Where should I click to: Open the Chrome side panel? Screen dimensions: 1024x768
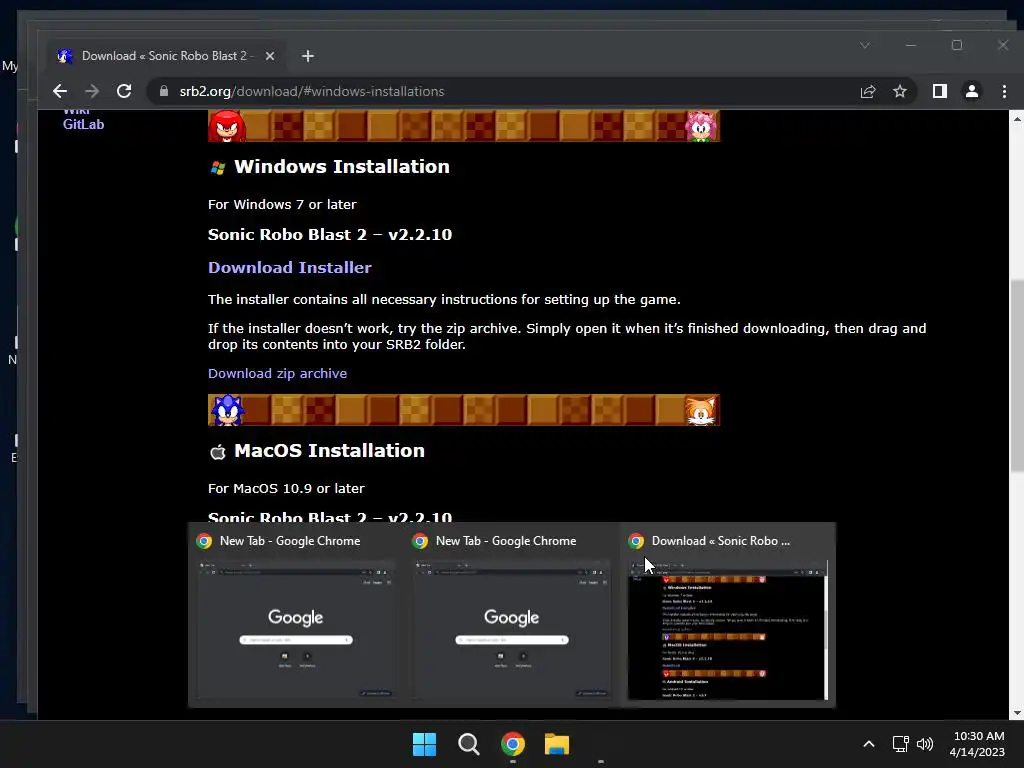940,91
